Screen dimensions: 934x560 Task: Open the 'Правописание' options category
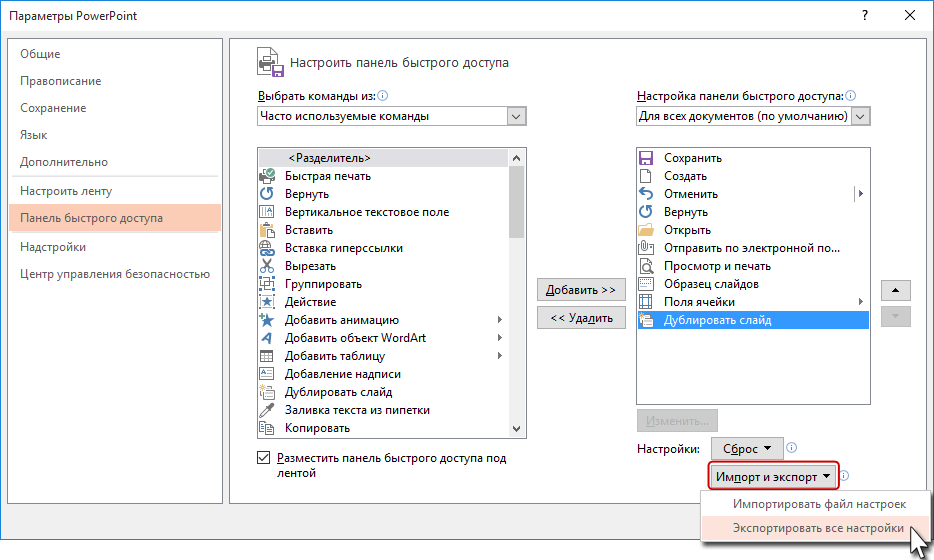[x=115, y=81]
